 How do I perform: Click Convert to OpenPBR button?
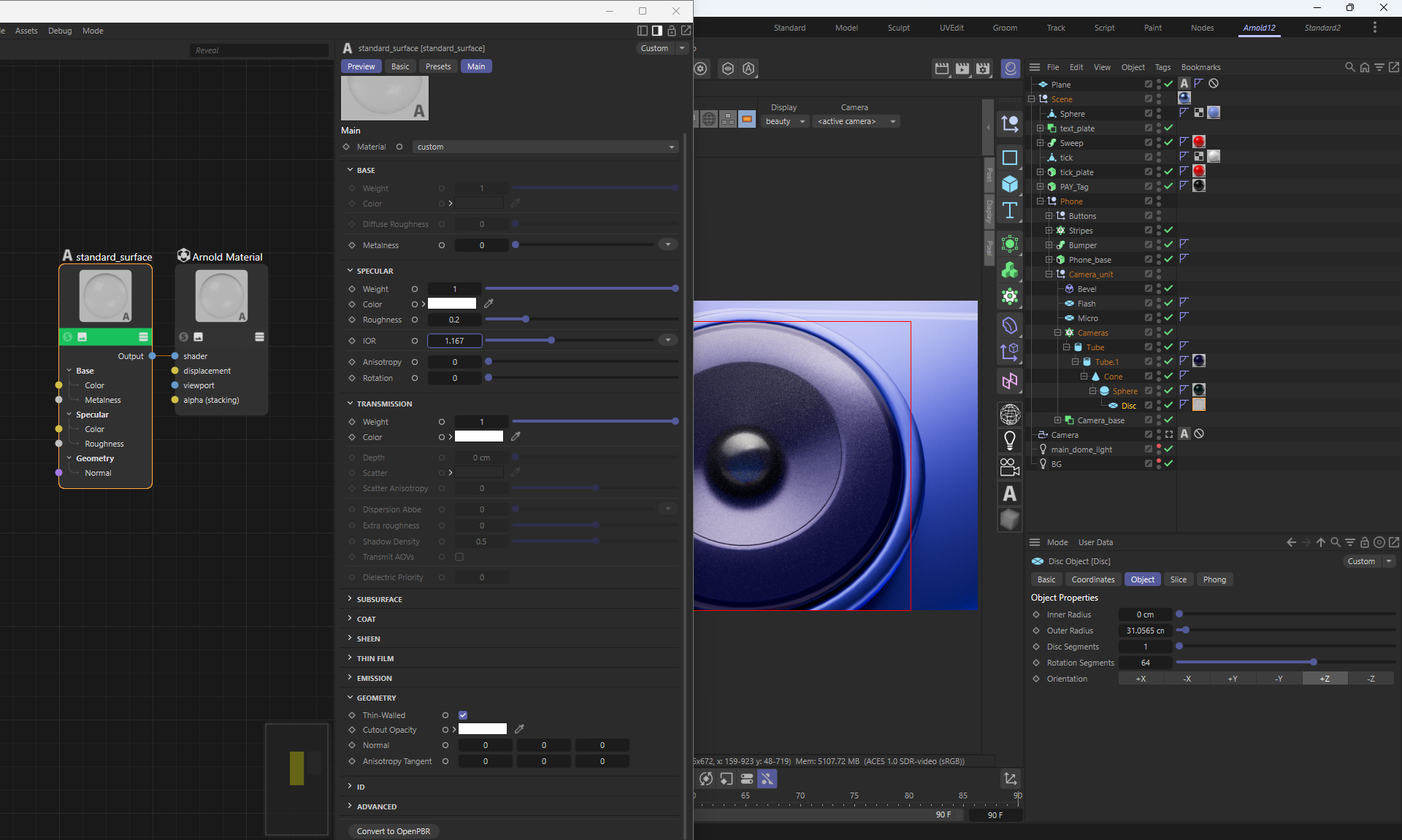pyautogui.click(x=394, y=831)
